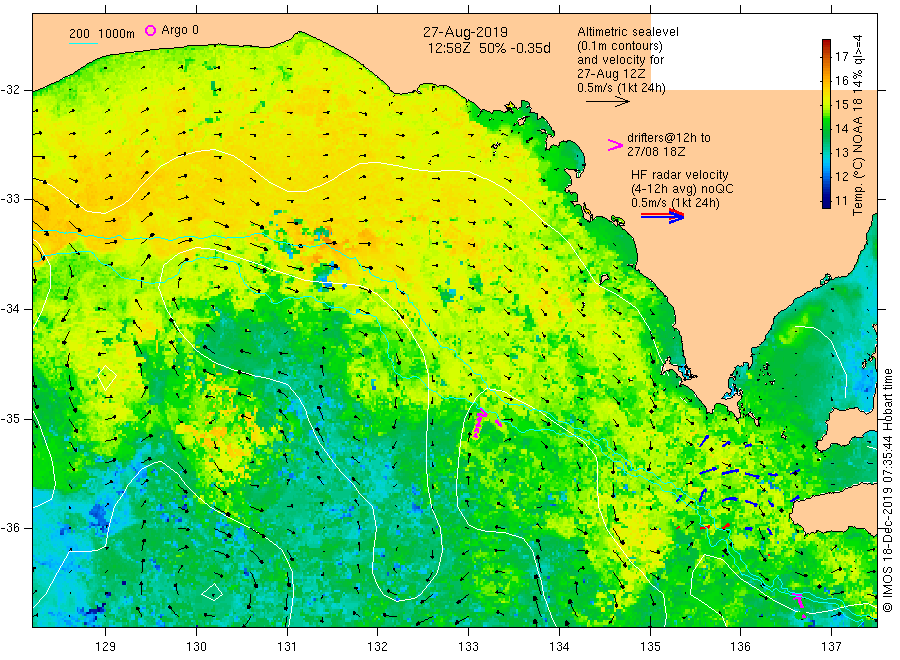Screen dimensions: 900x660
Task: Click the magenta drifters arrowhead legend symbol
Action: 615,145
